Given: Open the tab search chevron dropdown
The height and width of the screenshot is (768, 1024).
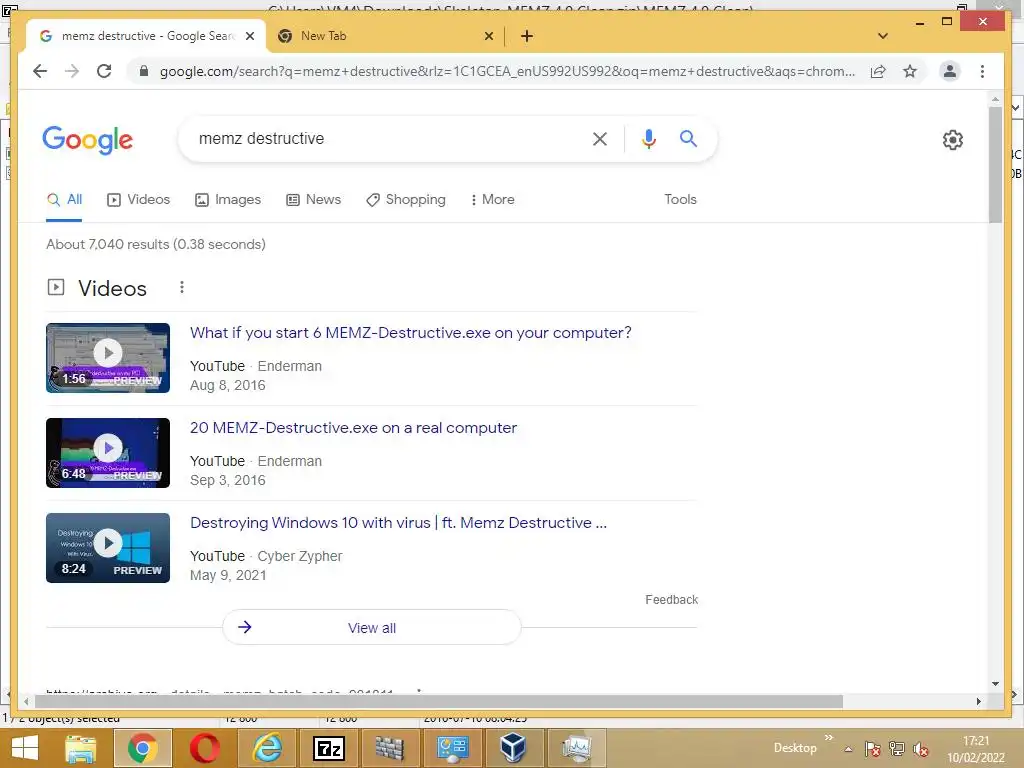Looking at the screenshot, I should (882, 36).
